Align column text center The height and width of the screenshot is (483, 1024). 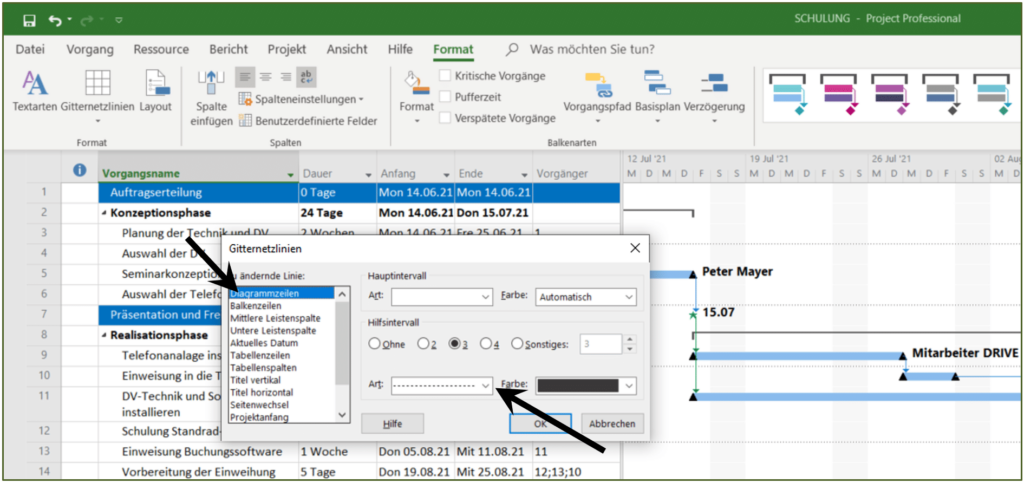(265, 77)
